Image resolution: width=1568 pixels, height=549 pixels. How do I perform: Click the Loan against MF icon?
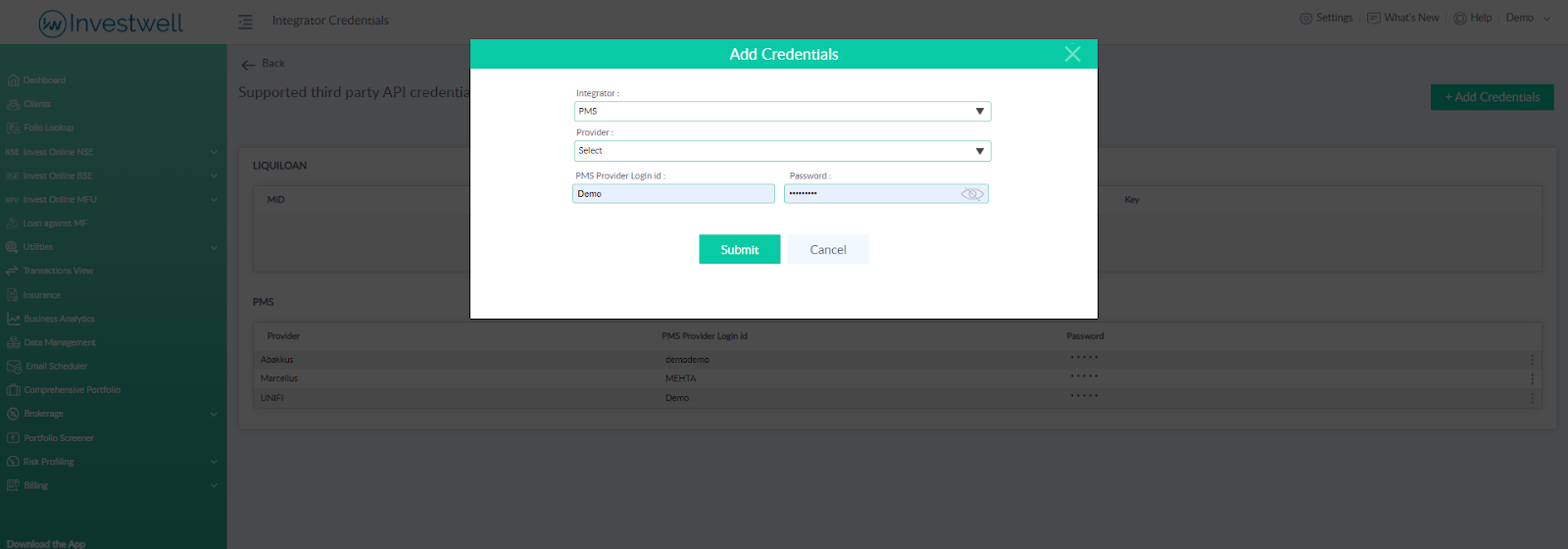click(13, 224)
